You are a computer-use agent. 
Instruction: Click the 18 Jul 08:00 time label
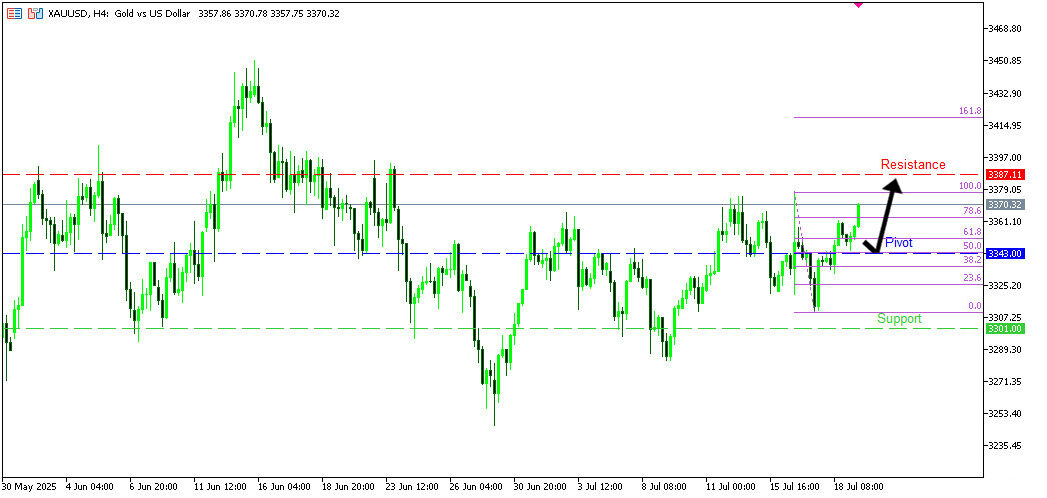[x=859, y=487]
